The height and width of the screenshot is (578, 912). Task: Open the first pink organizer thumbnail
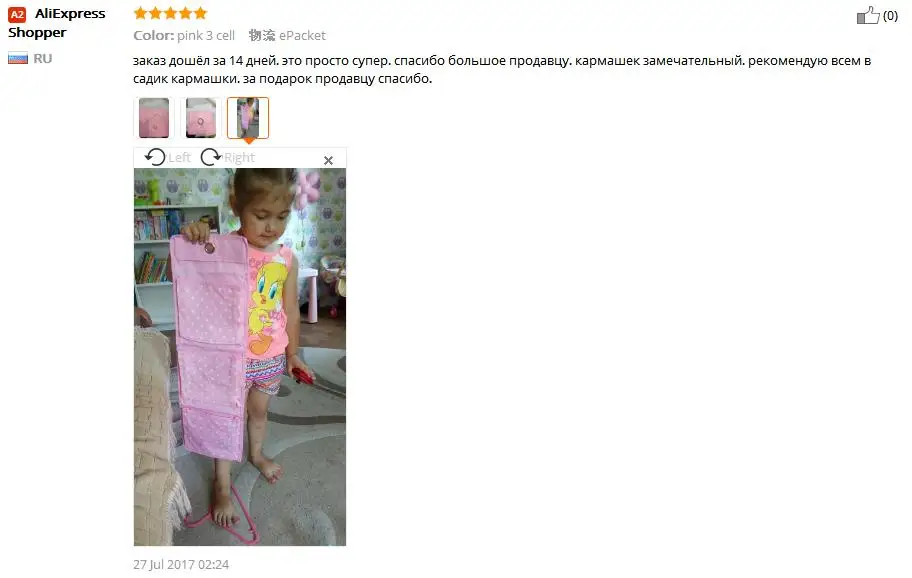[154, 117]
